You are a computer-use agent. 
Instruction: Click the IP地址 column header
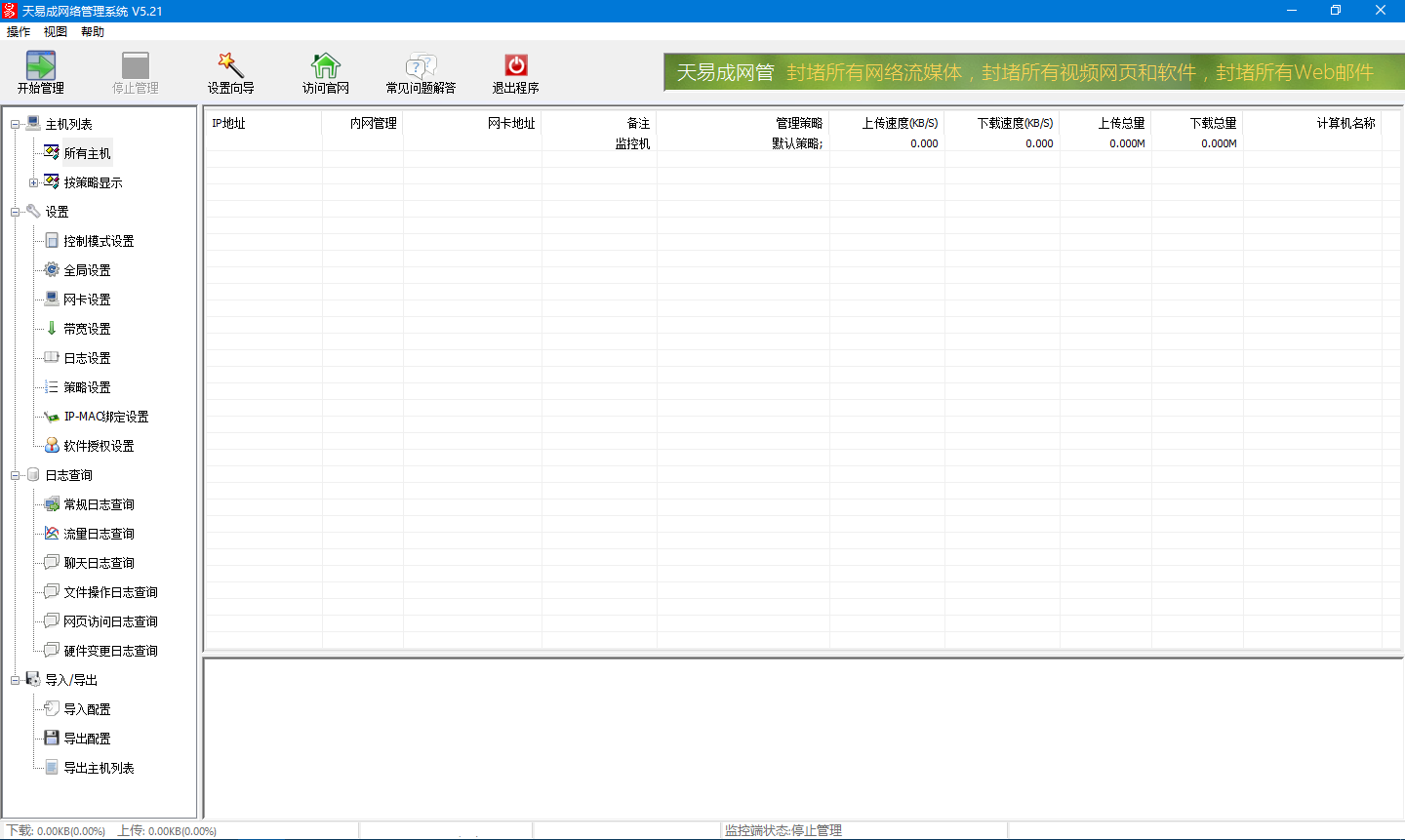(x=263, y=123)
